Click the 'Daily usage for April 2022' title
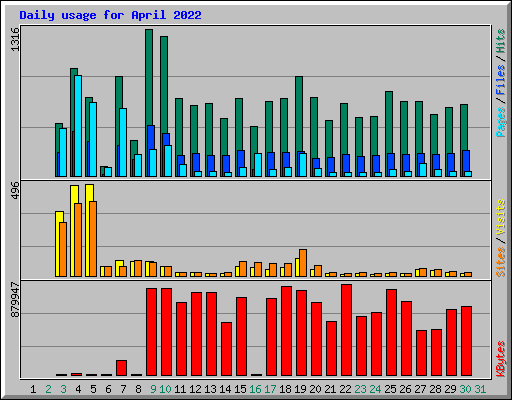 [x=110, y=15]
